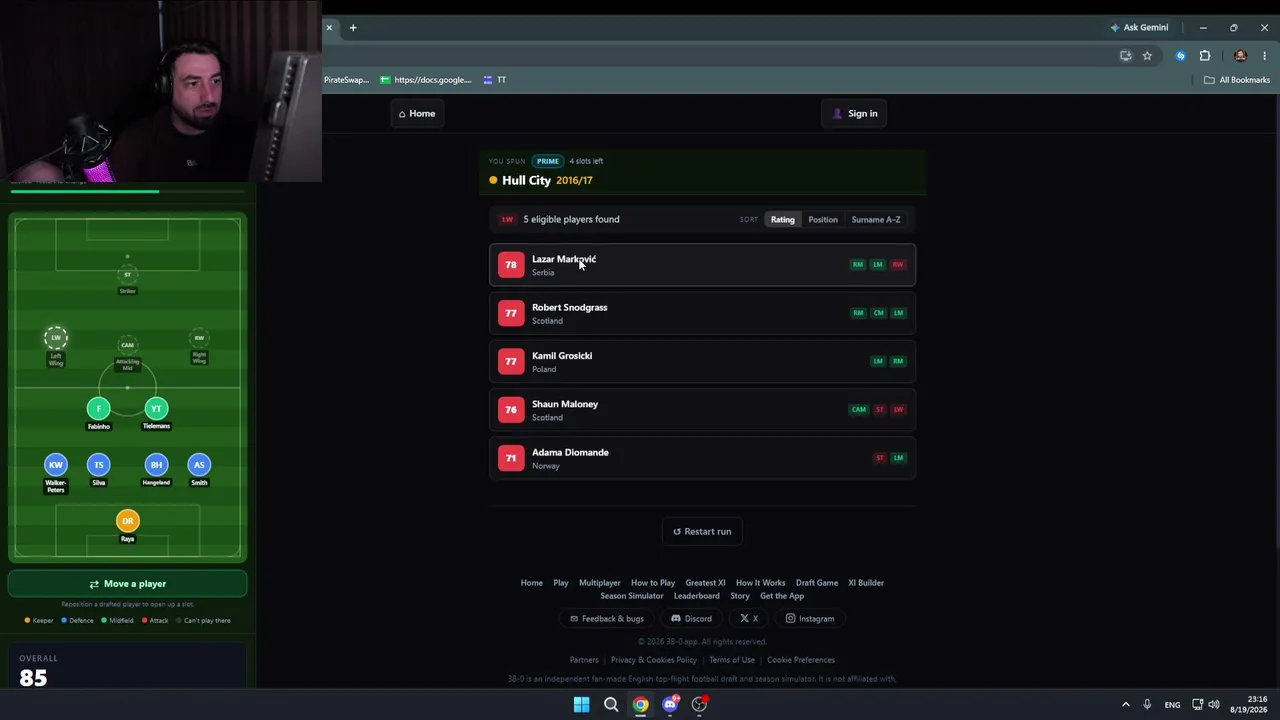The height and width of the screenshot is (720, 1280).
Task: Pick Adama Diomande from the player list
Action: (x=702, y=458)
